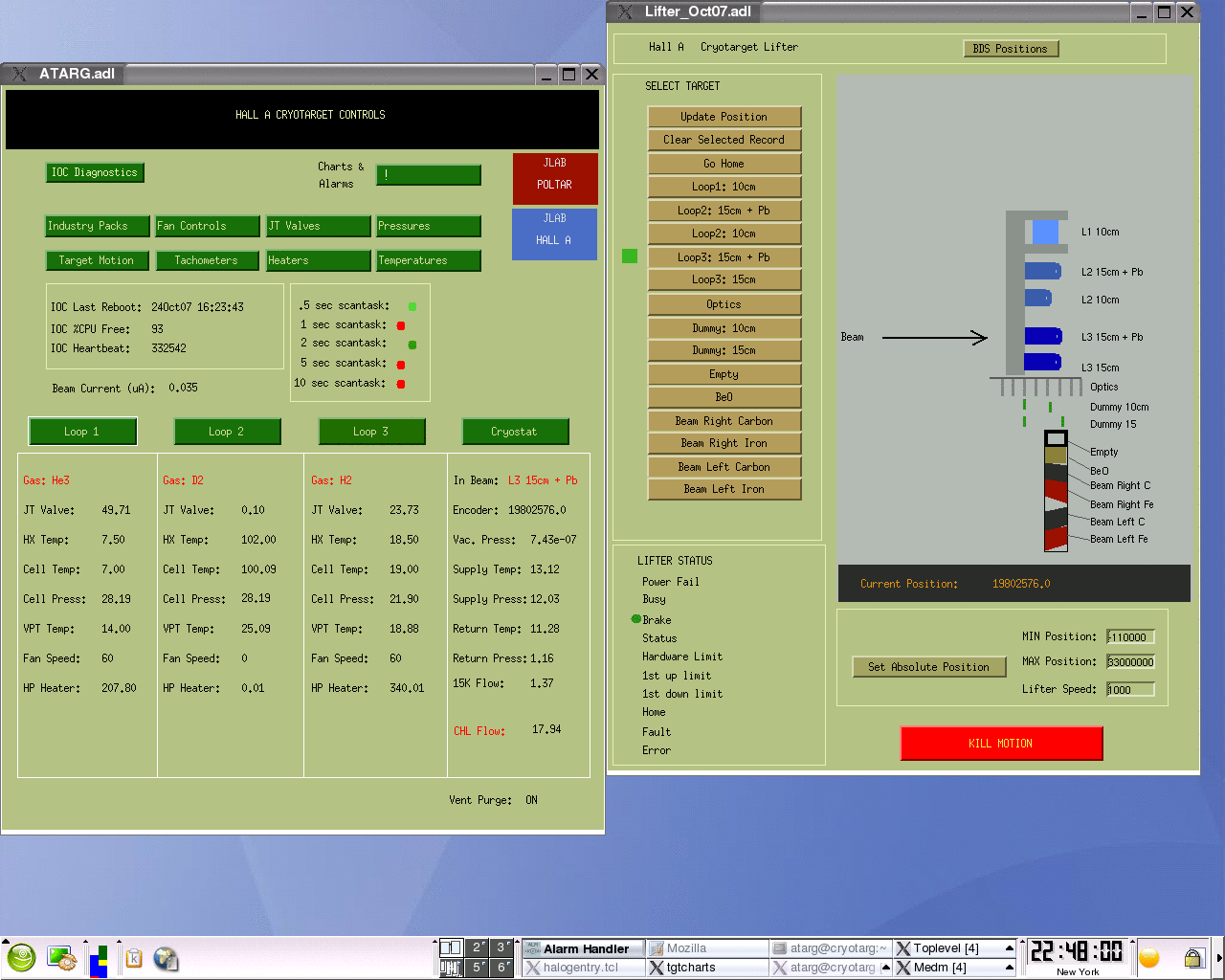1225x980 pixels.
Task: Select the Beam Right Carbon target
Action: [724, 421]
